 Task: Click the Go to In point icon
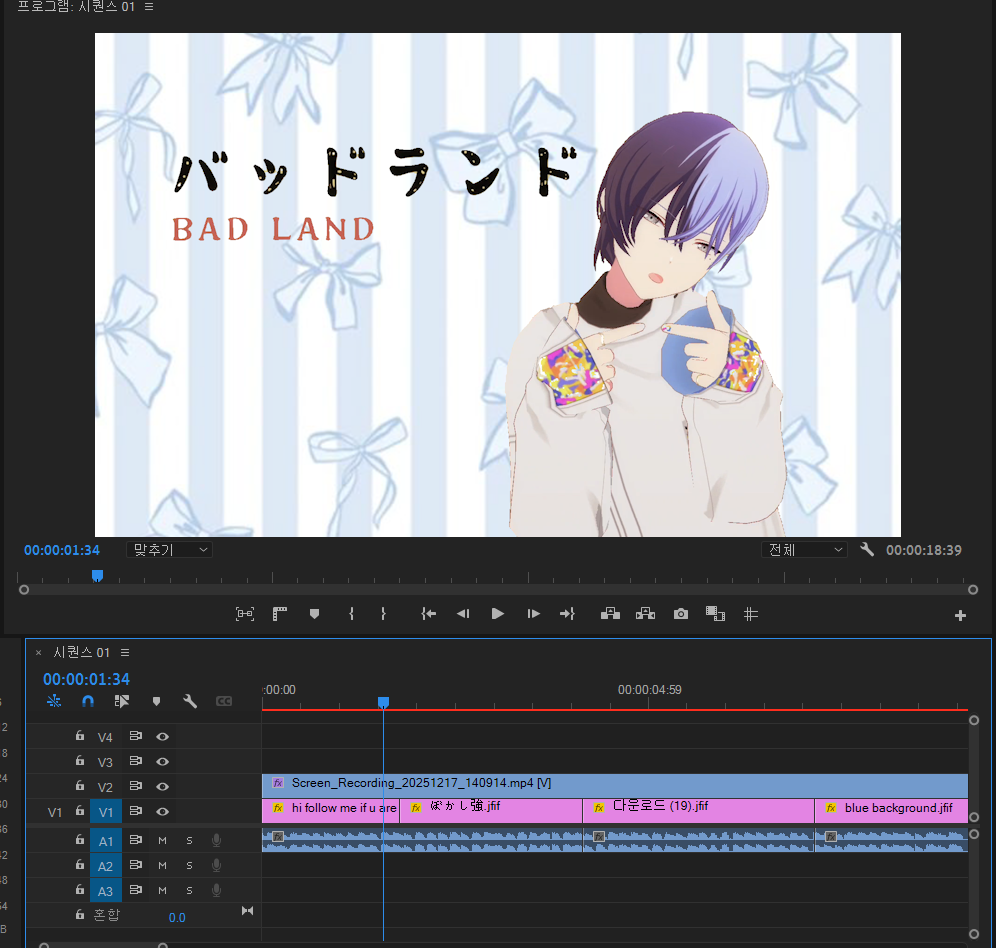429,614
